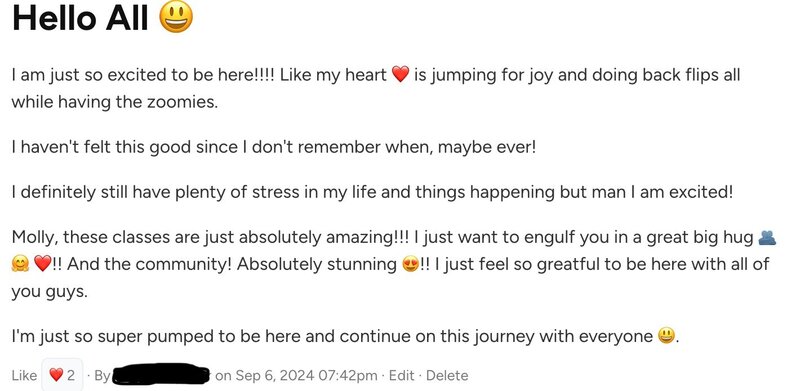Open the blacked-out author name

(x=160, y=375)
